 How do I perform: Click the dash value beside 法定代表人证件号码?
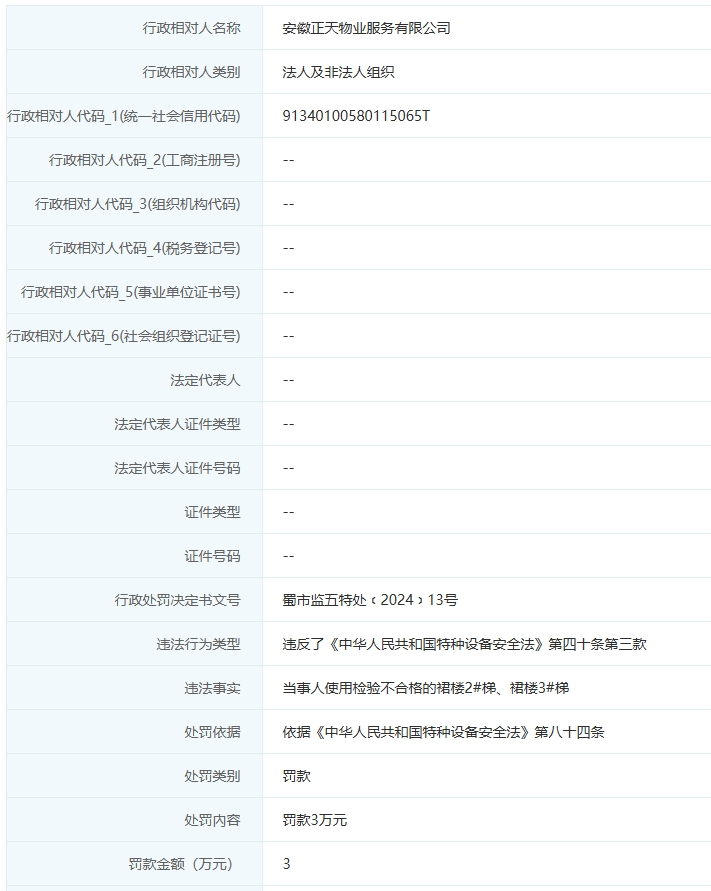pyautogui.click(x=288, y=468)
